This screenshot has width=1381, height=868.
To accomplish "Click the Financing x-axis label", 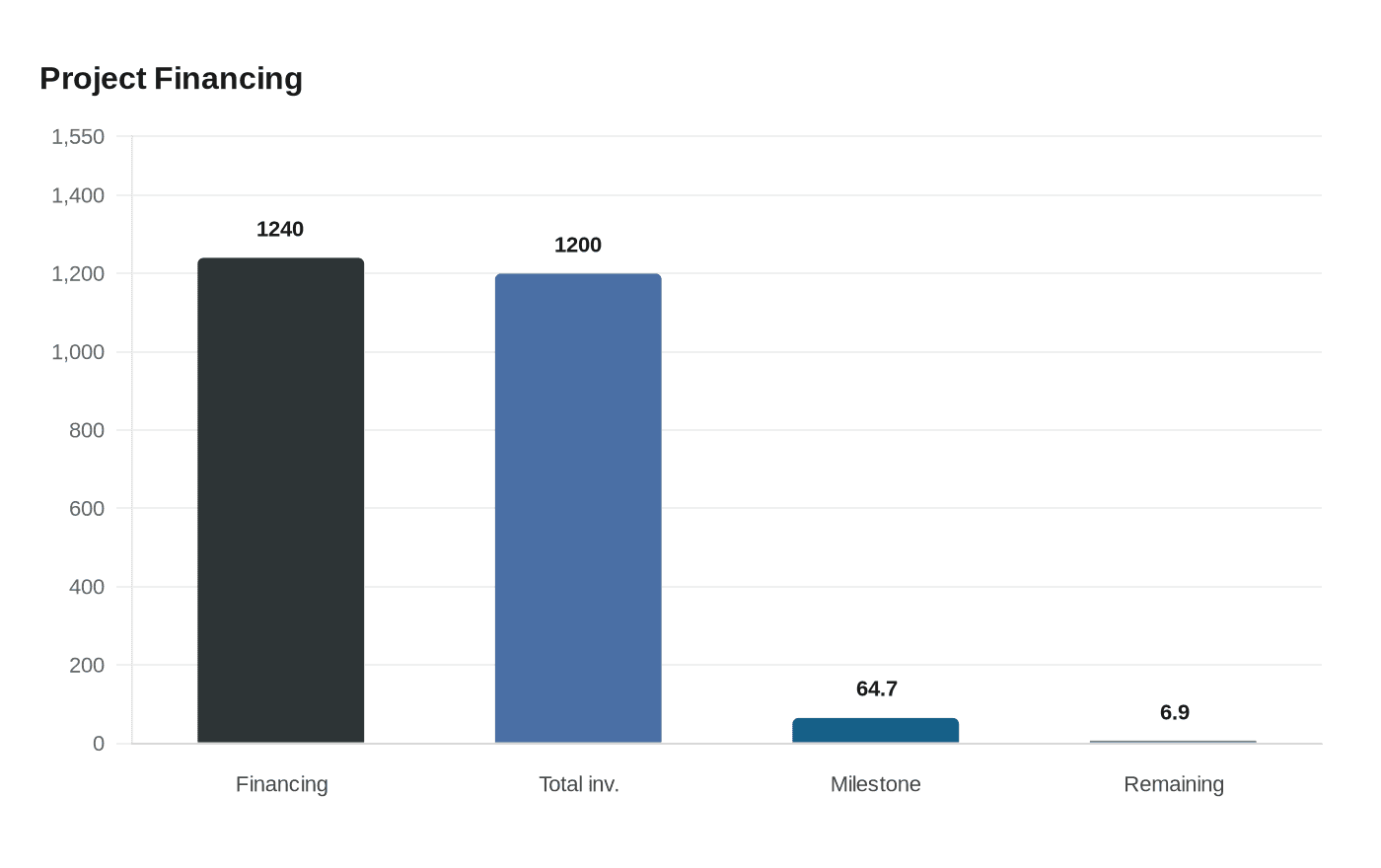I will point(282,784).
